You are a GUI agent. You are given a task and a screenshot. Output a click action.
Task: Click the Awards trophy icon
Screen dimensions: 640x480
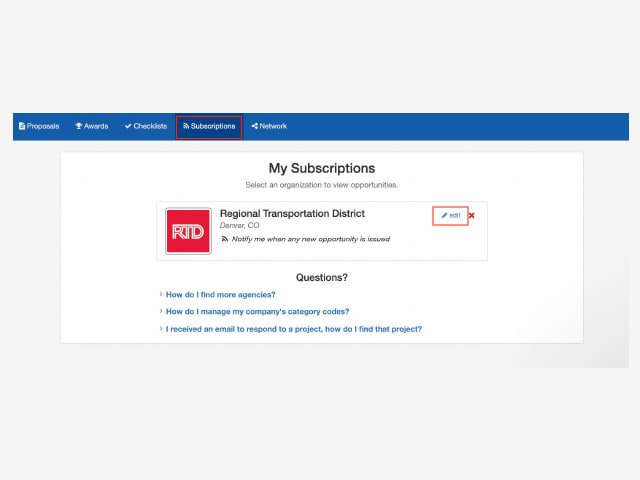point(79,126)
